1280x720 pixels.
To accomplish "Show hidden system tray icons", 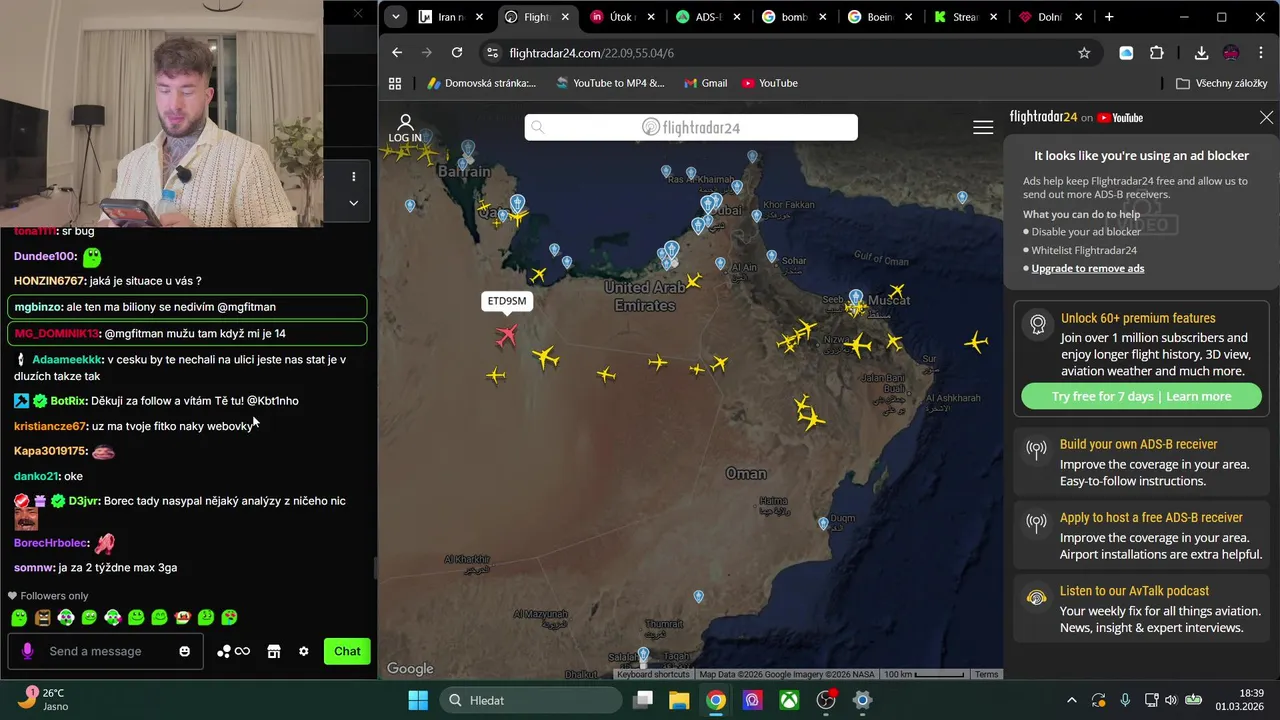I will click(x=1072, y=700).
